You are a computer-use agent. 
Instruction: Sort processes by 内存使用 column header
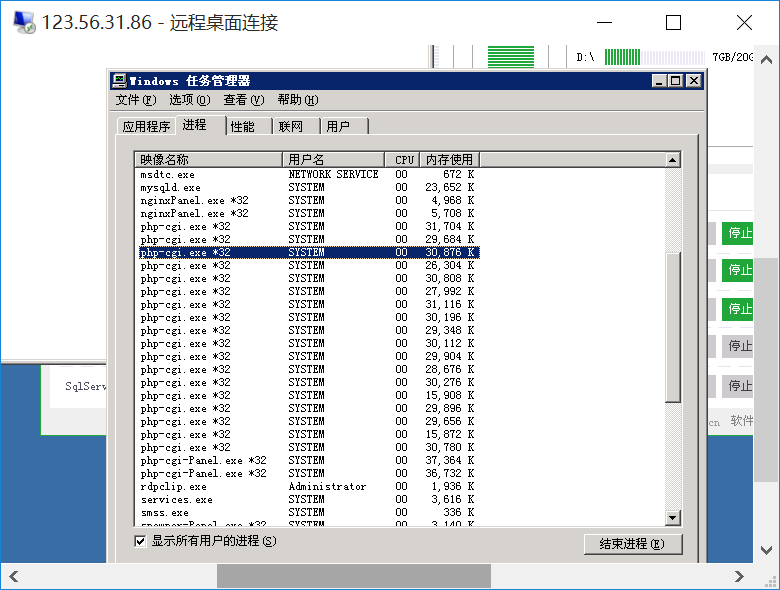[x=450, y=160]
